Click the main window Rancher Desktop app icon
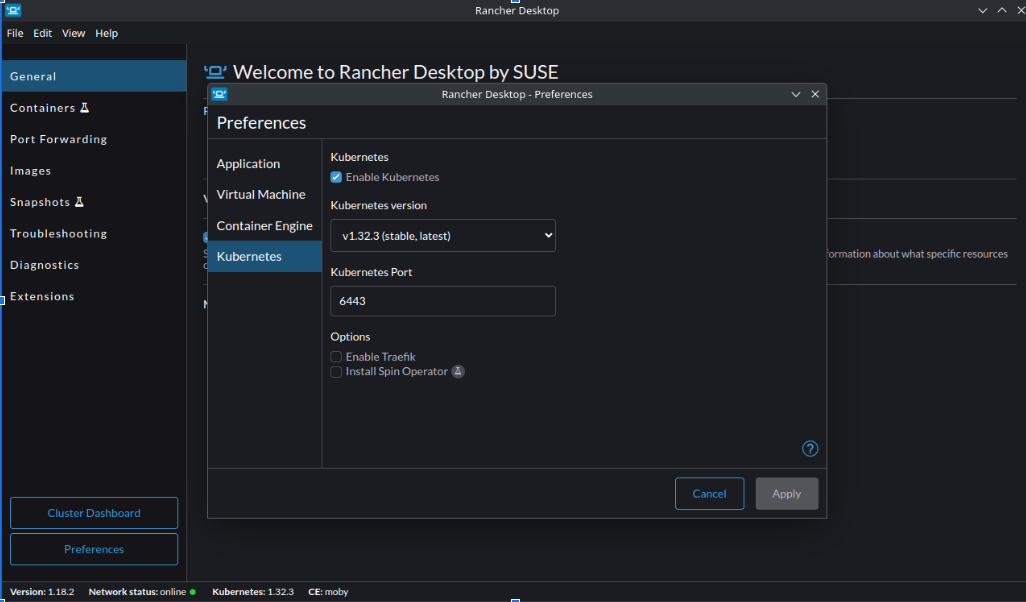This screenshot has height=602, width=1026. pos(13,10)
